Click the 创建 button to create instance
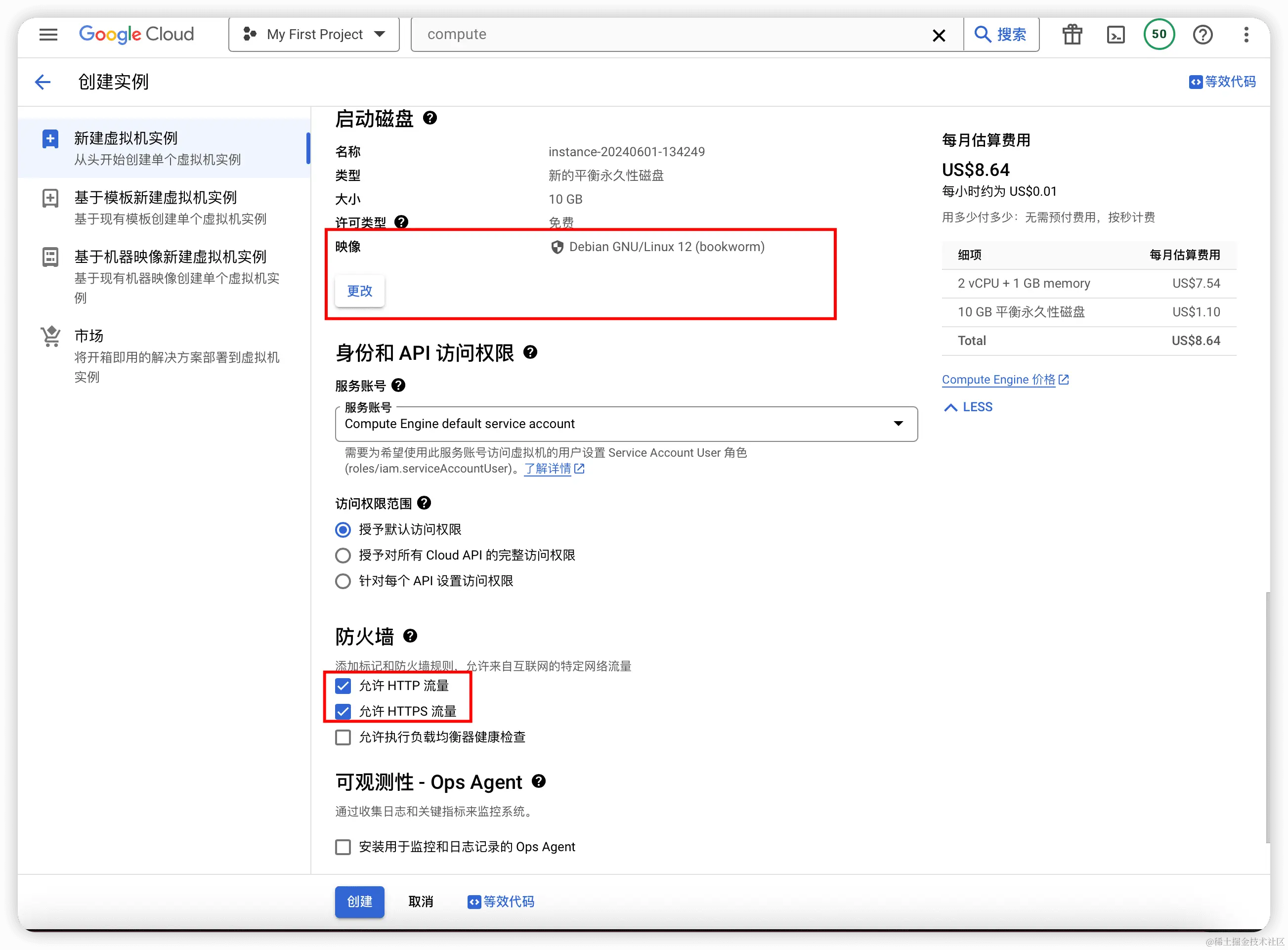 [x=359, y=902]
